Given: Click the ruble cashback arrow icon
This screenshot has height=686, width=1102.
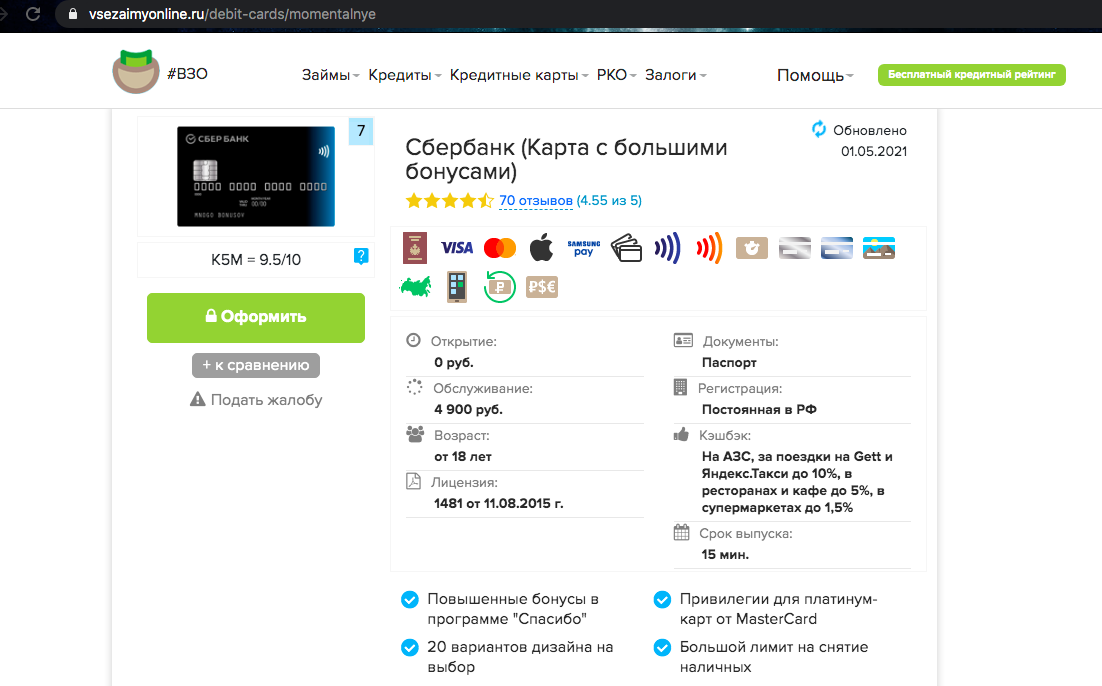Looking at the screenshot, I should tap(500, 287).
